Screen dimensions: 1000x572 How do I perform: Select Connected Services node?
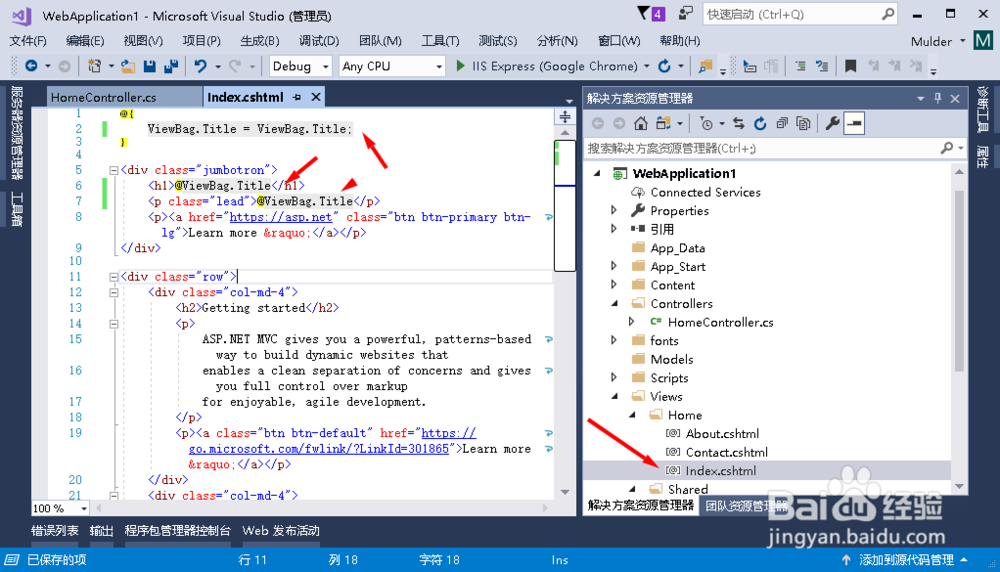tap(705, 192)
